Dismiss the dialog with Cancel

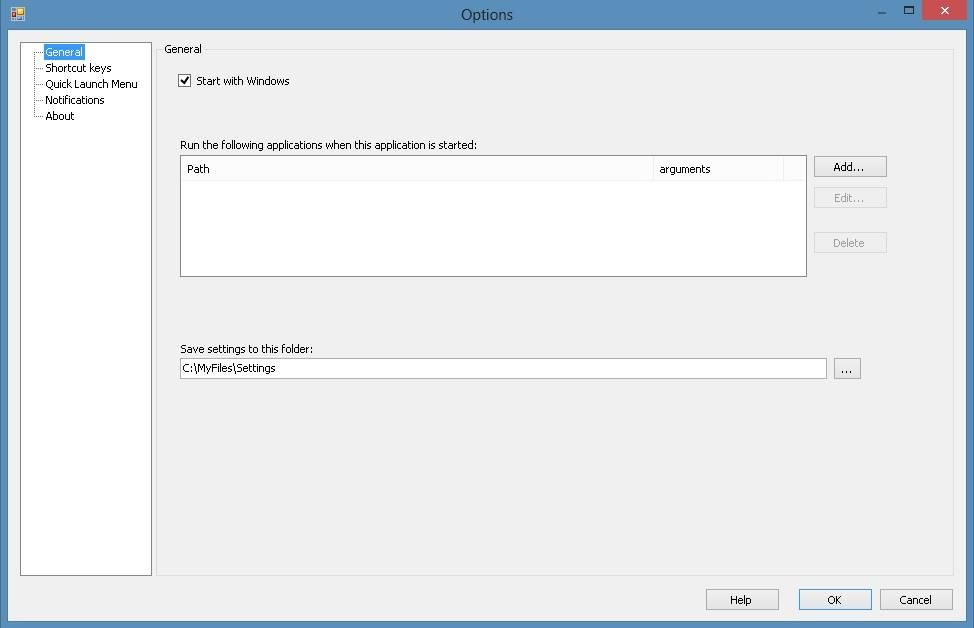point(915,599)
